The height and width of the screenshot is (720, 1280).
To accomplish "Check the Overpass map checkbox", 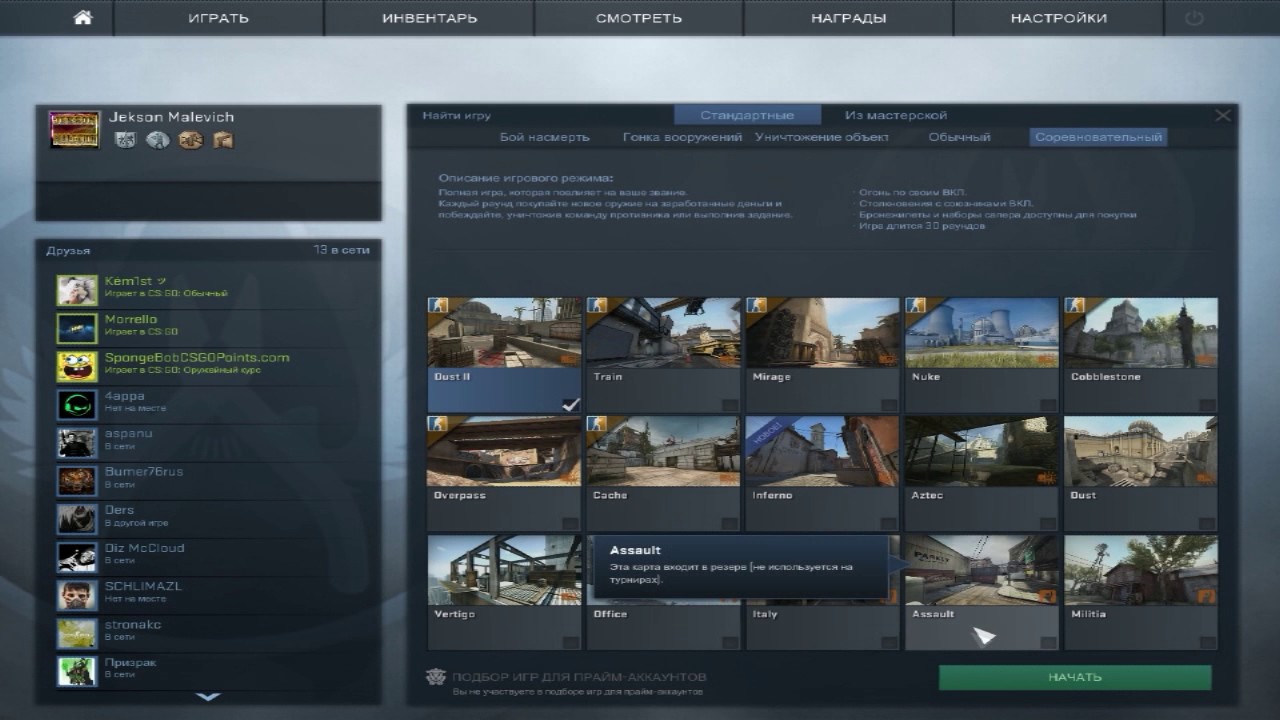I will click(570, 523).
